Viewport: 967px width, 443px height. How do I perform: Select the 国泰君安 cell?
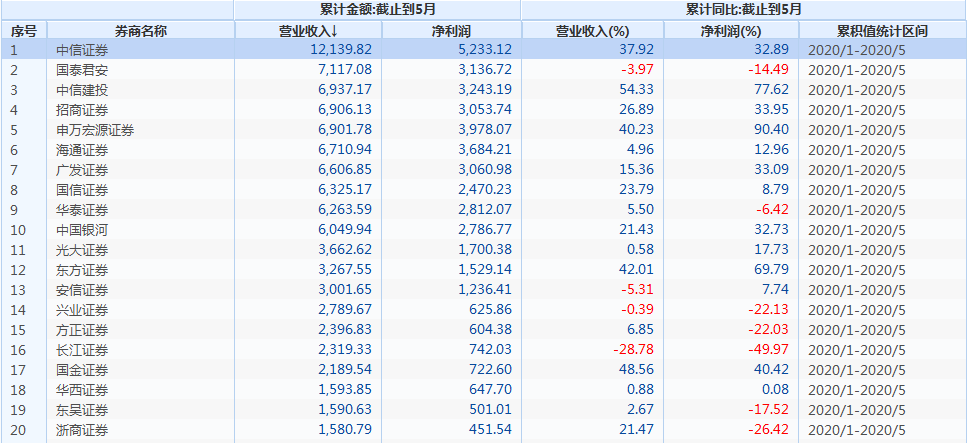pos(82,70)
